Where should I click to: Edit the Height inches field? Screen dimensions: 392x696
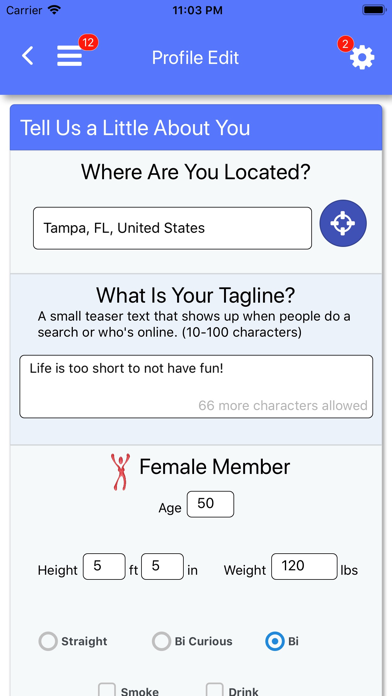pos(162,566)
